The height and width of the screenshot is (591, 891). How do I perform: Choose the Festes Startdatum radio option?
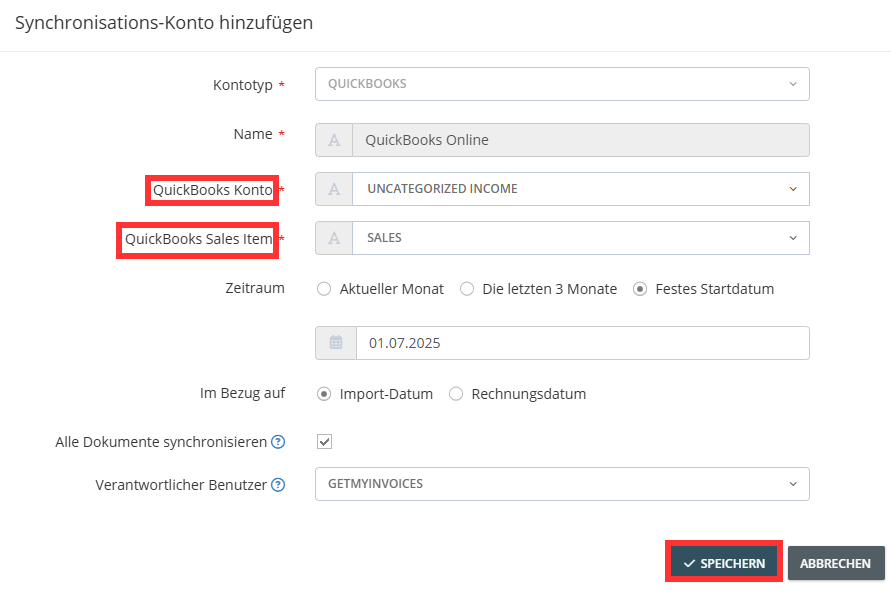[640, 289]
